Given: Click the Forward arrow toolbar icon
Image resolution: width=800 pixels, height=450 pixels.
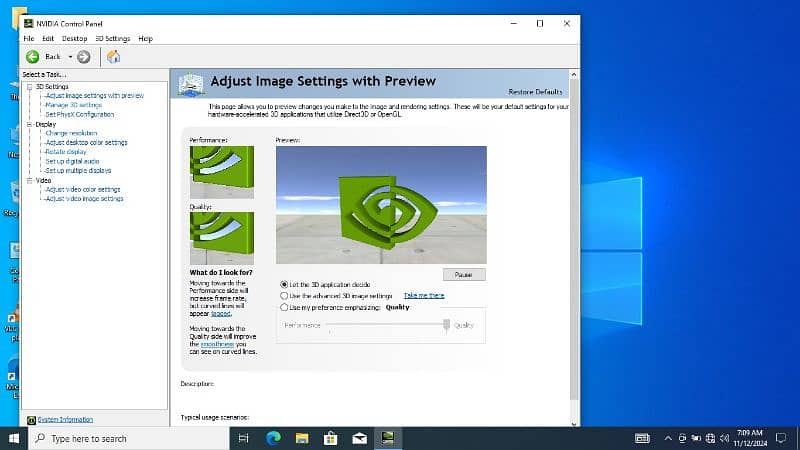Looking at the screenshot, I should click(x=84, y=57).
